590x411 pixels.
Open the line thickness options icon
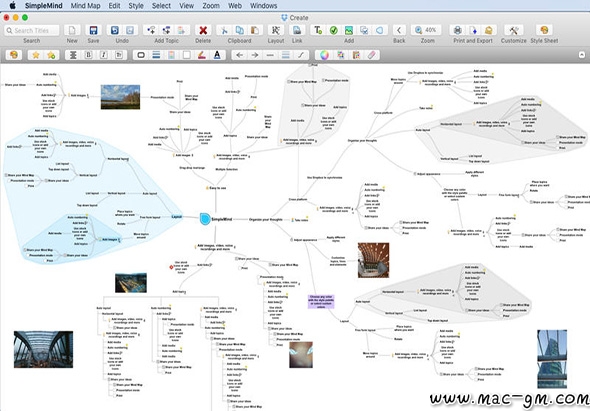coord(286,55)
